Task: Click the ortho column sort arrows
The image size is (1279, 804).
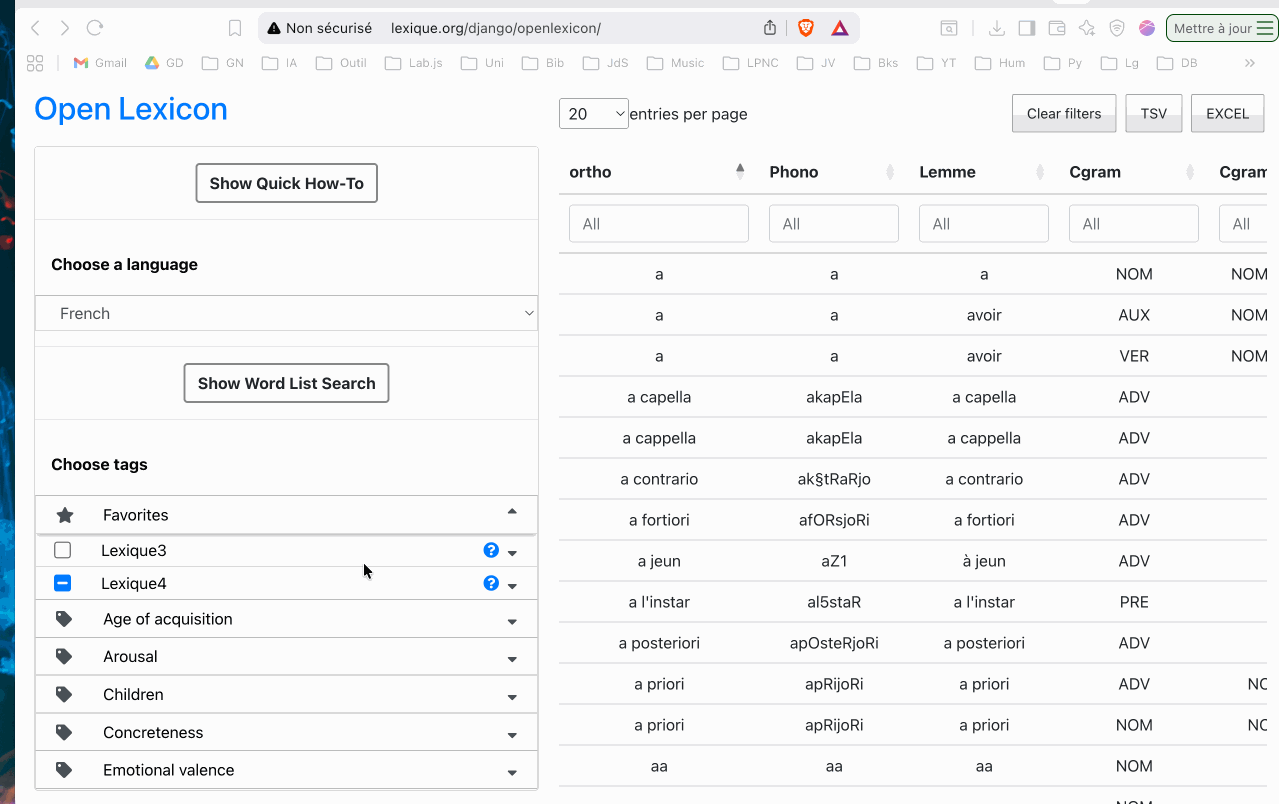Action: coord(740,171)
